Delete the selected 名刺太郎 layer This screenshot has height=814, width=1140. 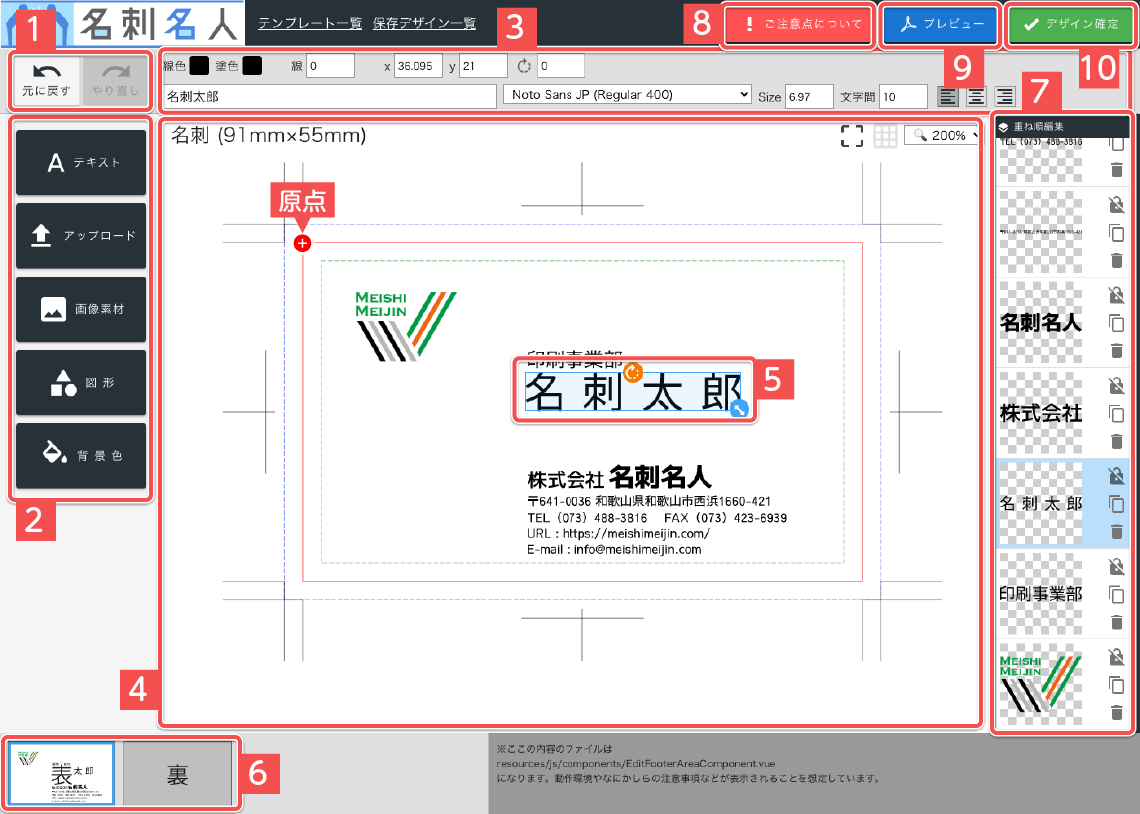(1117, 532)
